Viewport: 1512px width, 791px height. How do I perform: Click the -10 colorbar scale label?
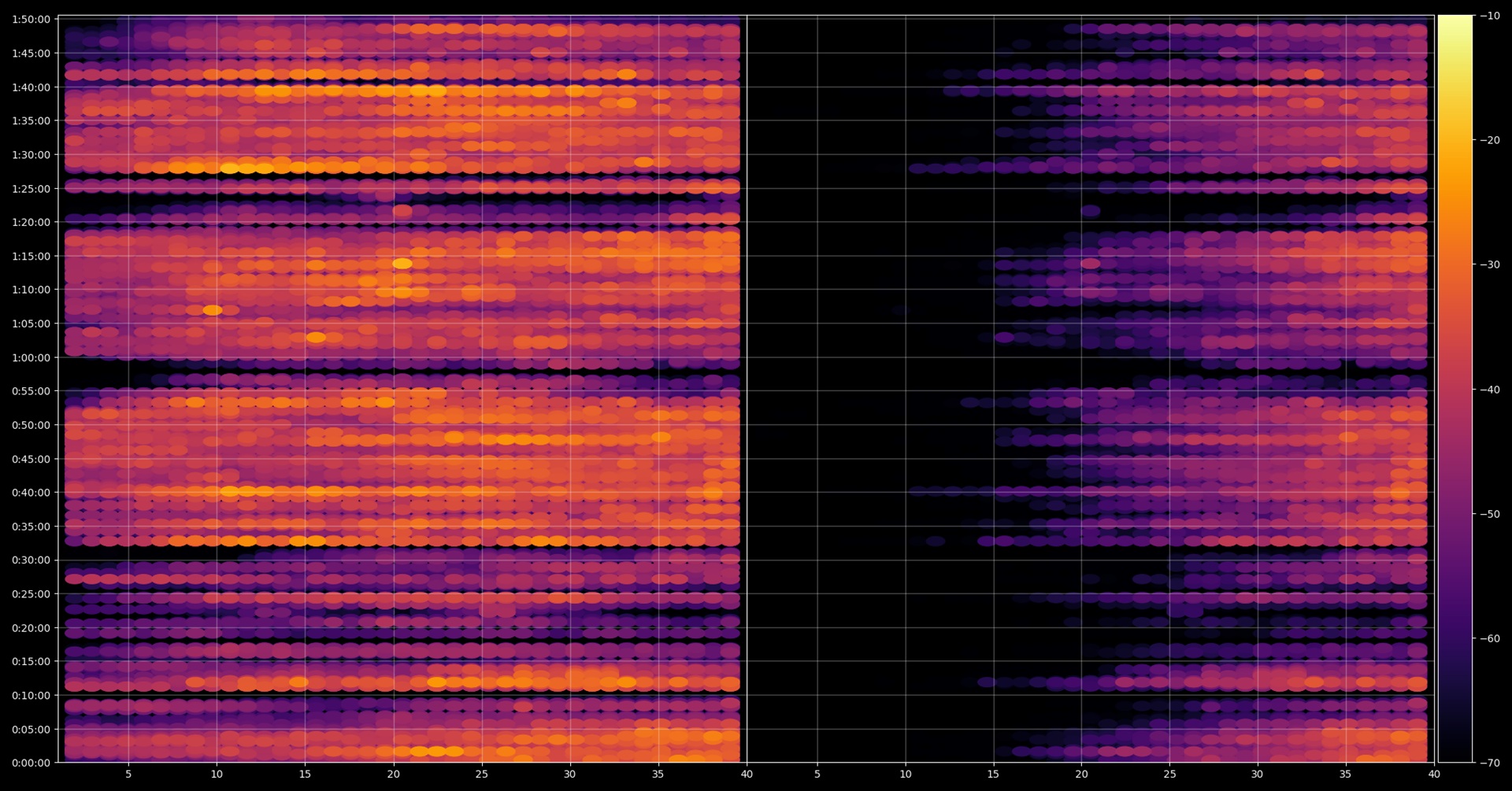point(1490,16)
